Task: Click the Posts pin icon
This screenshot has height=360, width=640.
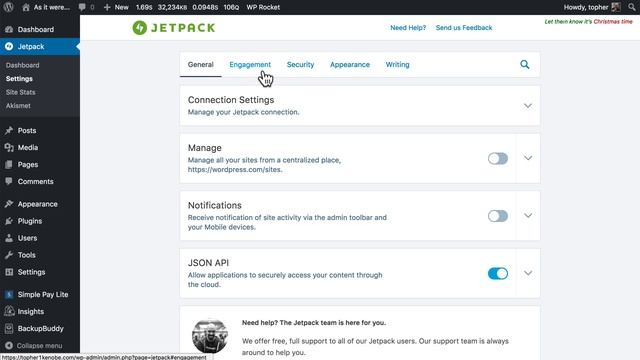Action: click(9, 131)
